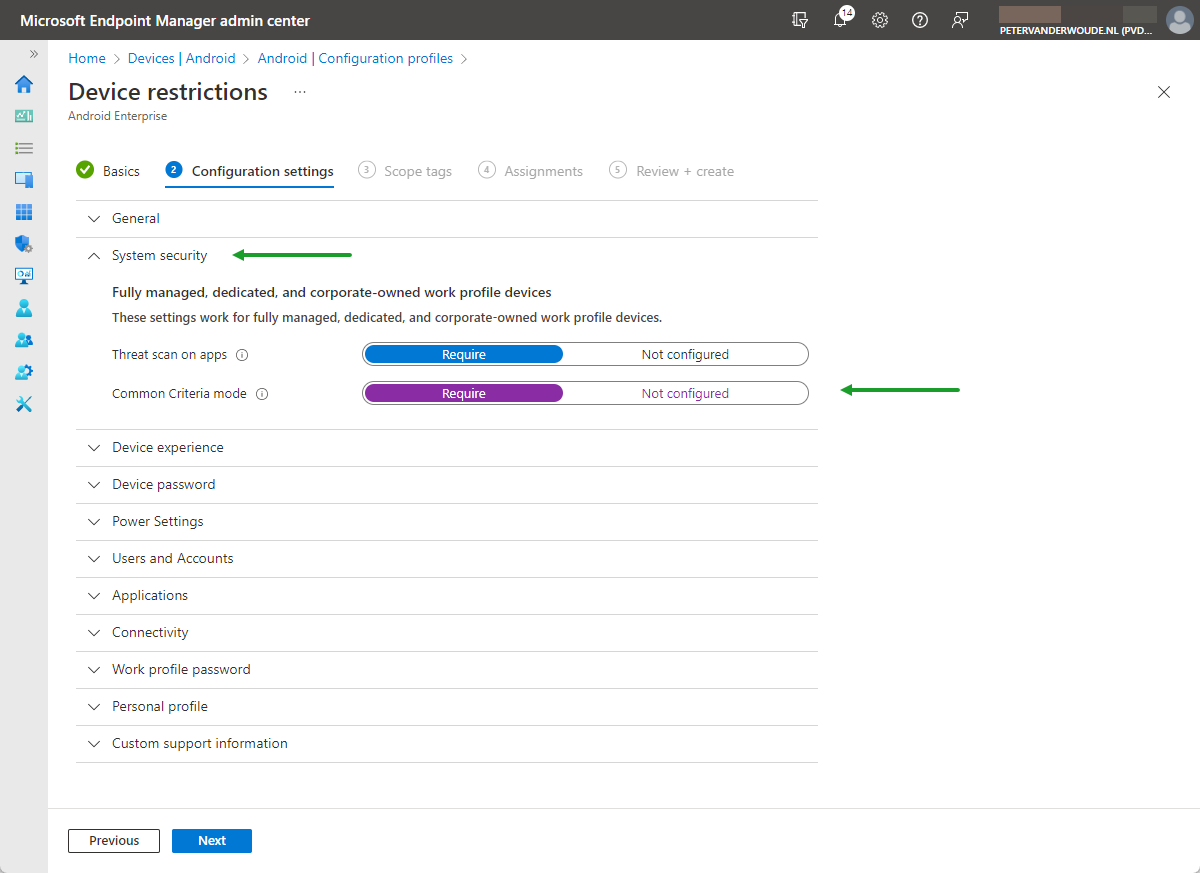This screenshot has height=873, width=1200.
Task: Click the Require segment for Common Criteria mode
Action: point(463,392)
